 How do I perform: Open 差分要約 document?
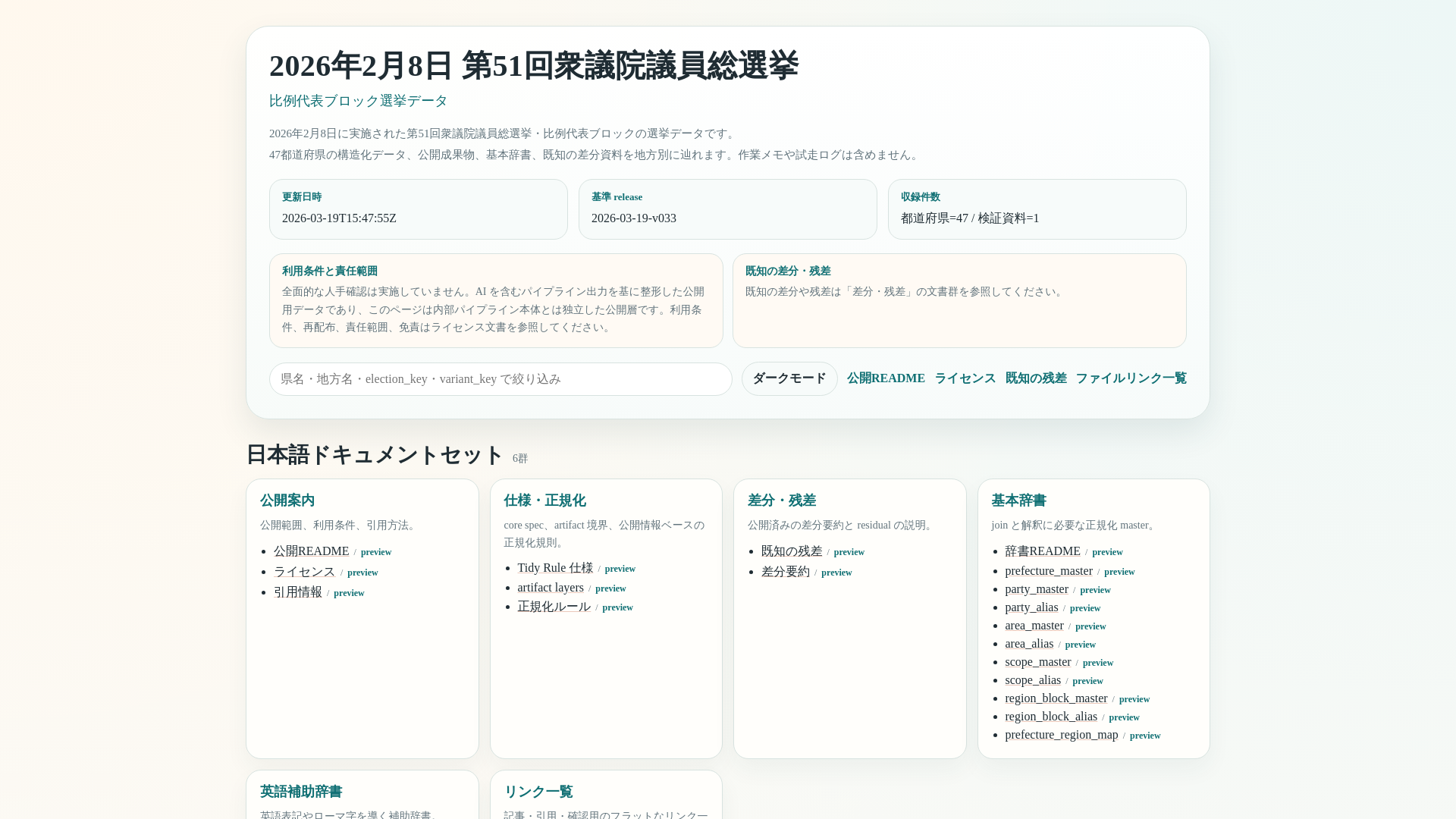pyautogui.click(x=786, y=572)
